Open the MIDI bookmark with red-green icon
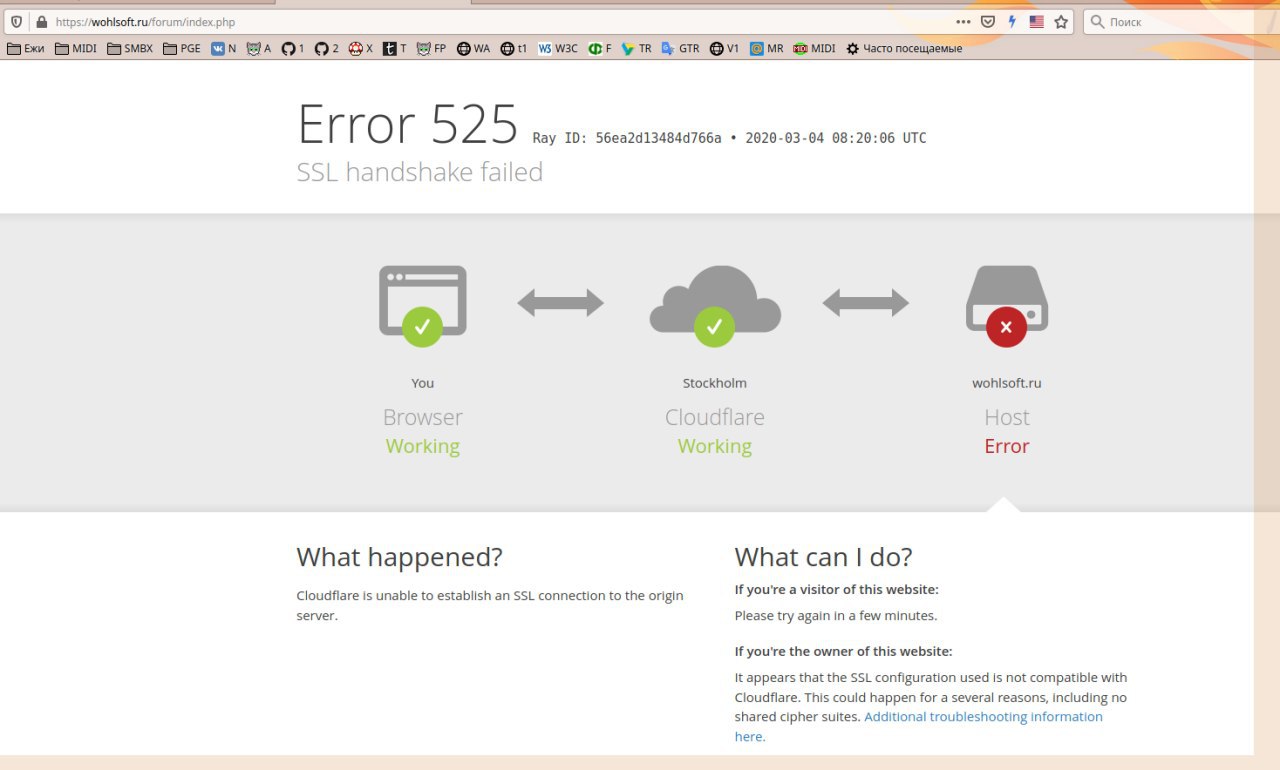The image size is (1280, 770). click(x=814, y=48)
